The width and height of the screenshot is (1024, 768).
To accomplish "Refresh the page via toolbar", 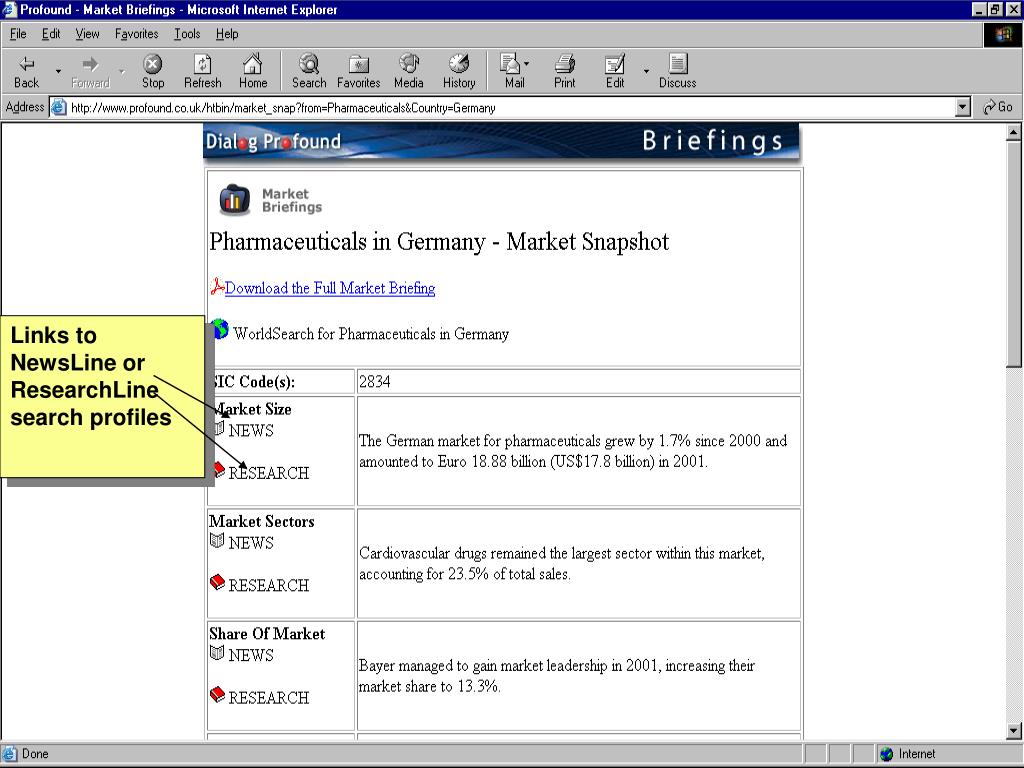I will 202,71.
